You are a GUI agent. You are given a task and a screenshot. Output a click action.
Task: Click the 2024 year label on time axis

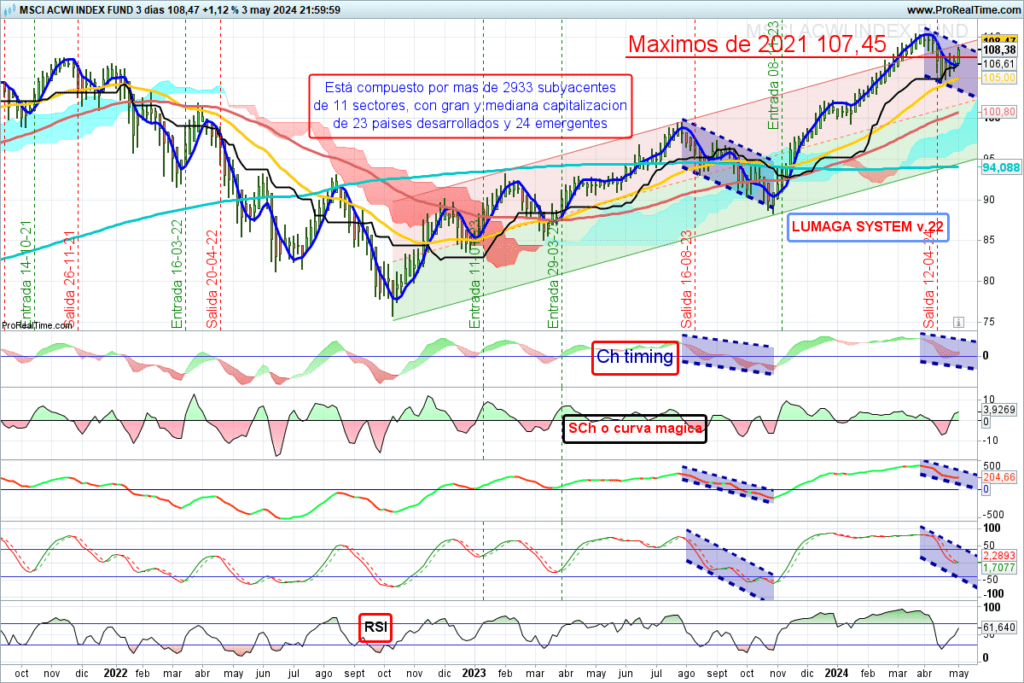pos(837,673)
